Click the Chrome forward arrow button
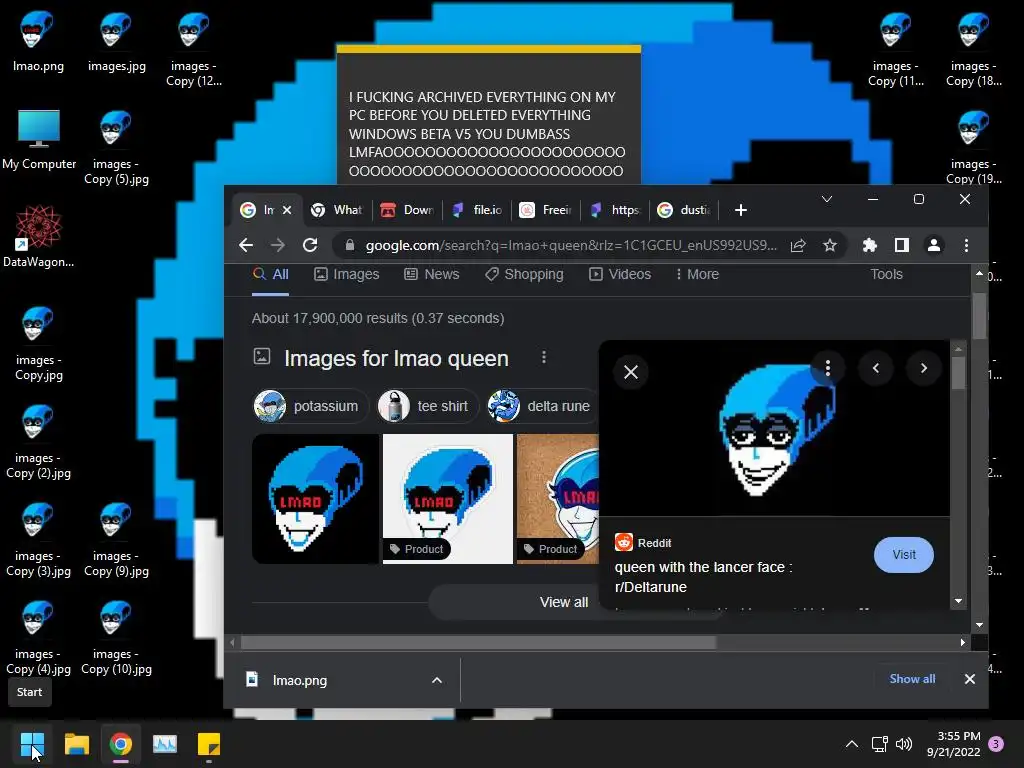The height and width of the screenshot is (768, 1024). (278, 246)
